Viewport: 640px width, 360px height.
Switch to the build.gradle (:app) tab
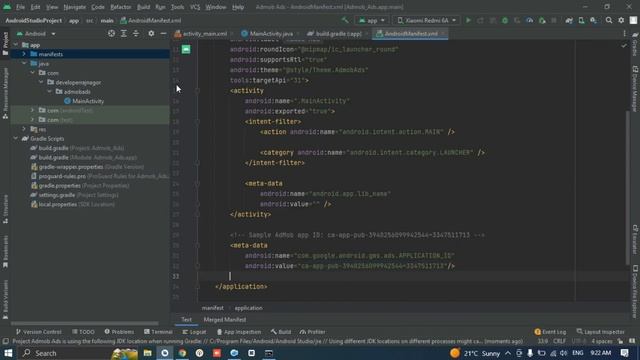[334, 33]
